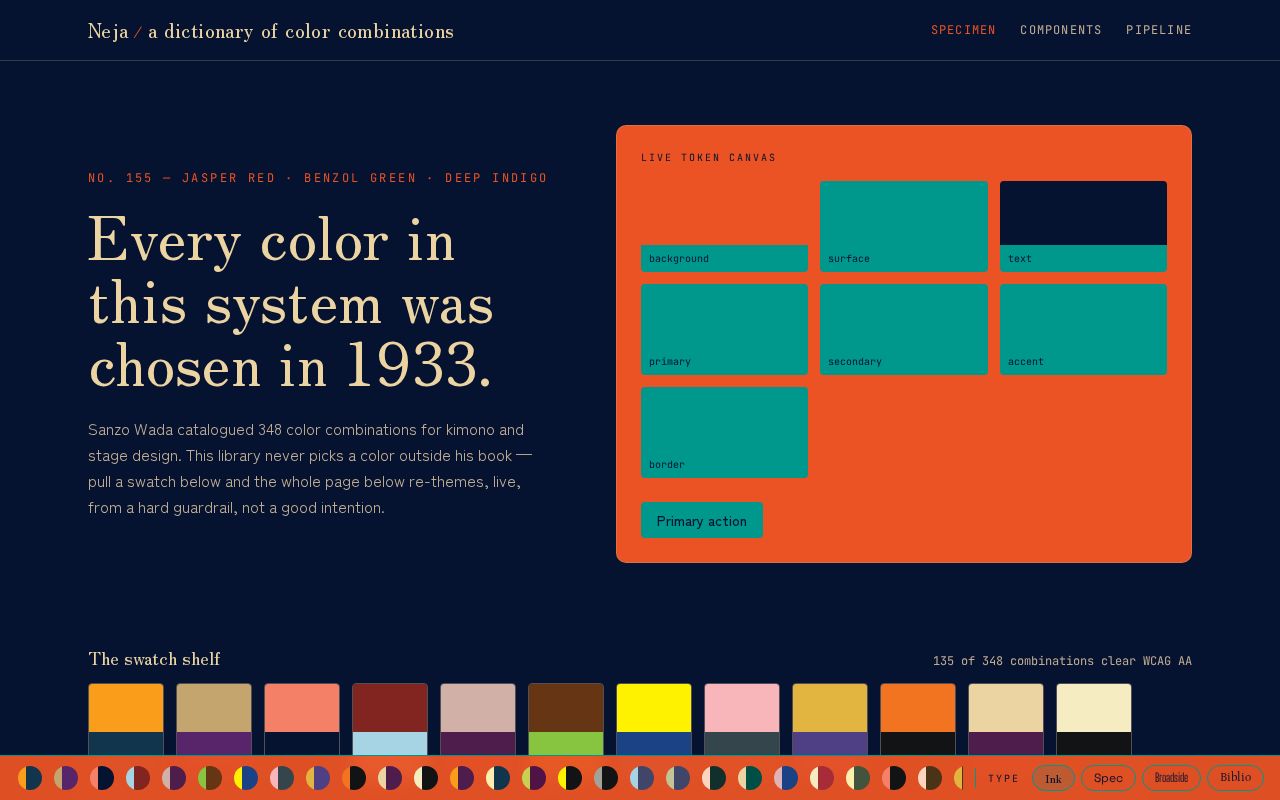Click the Primary action button
Image resolution: width=1280 pixels, height=800 pixels.
(x=701, y=520)
